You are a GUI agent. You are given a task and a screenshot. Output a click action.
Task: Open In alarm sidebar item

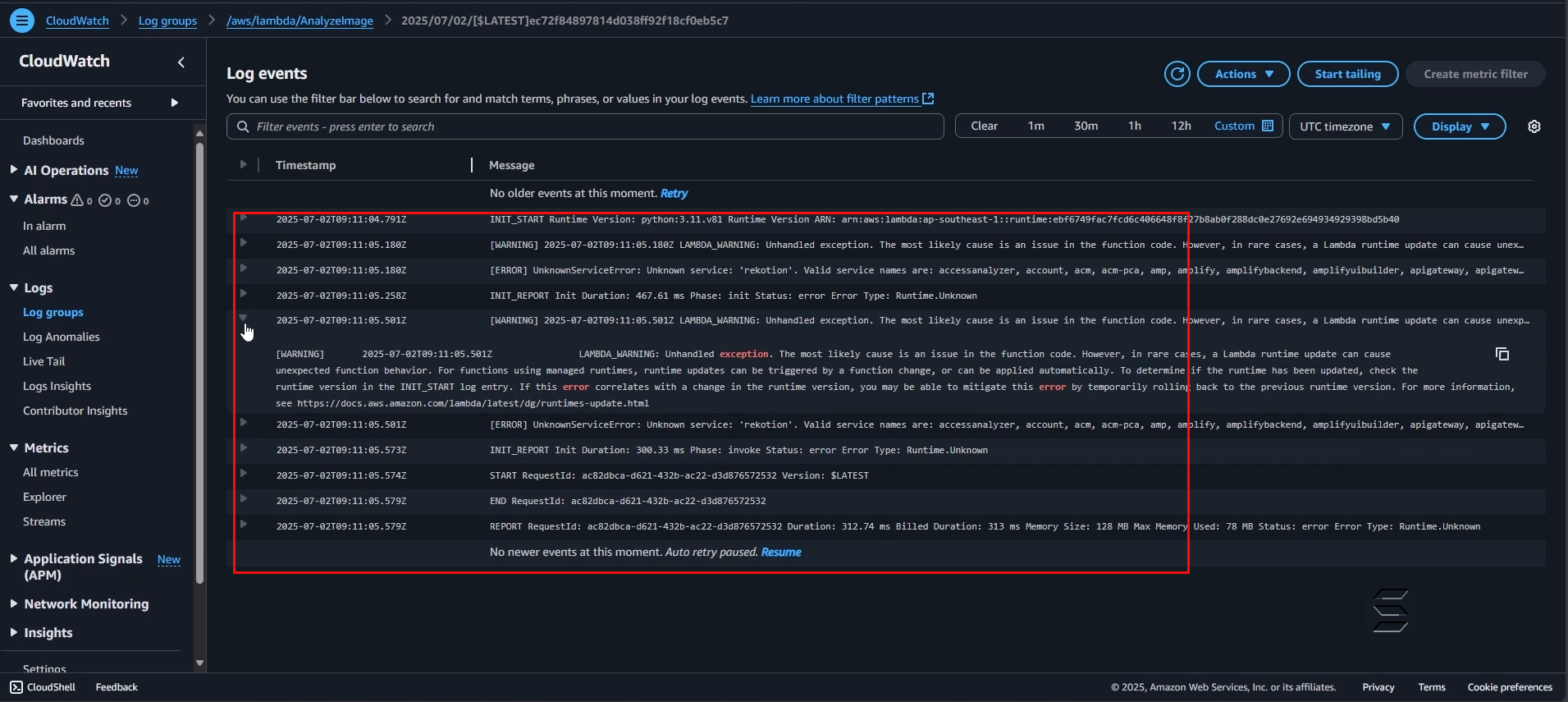44,226
